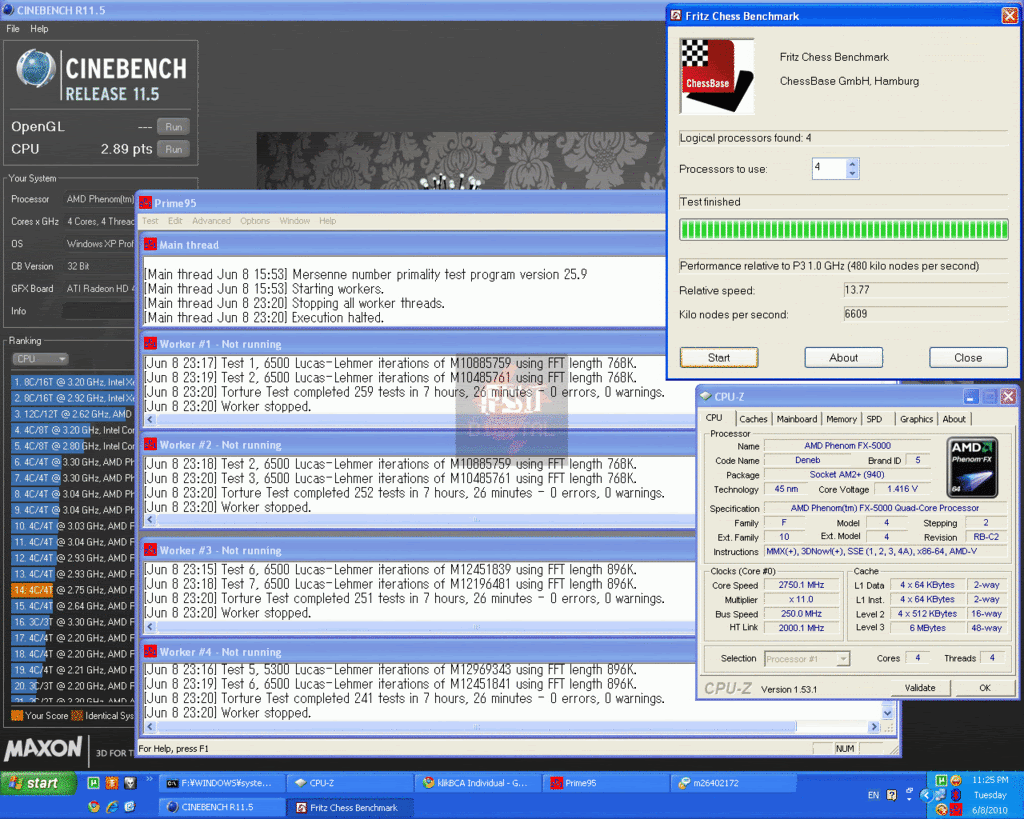Click the ChessBase logo in Fritz window
This screenshot has width=1024, height=819.
tap(717, 76)
